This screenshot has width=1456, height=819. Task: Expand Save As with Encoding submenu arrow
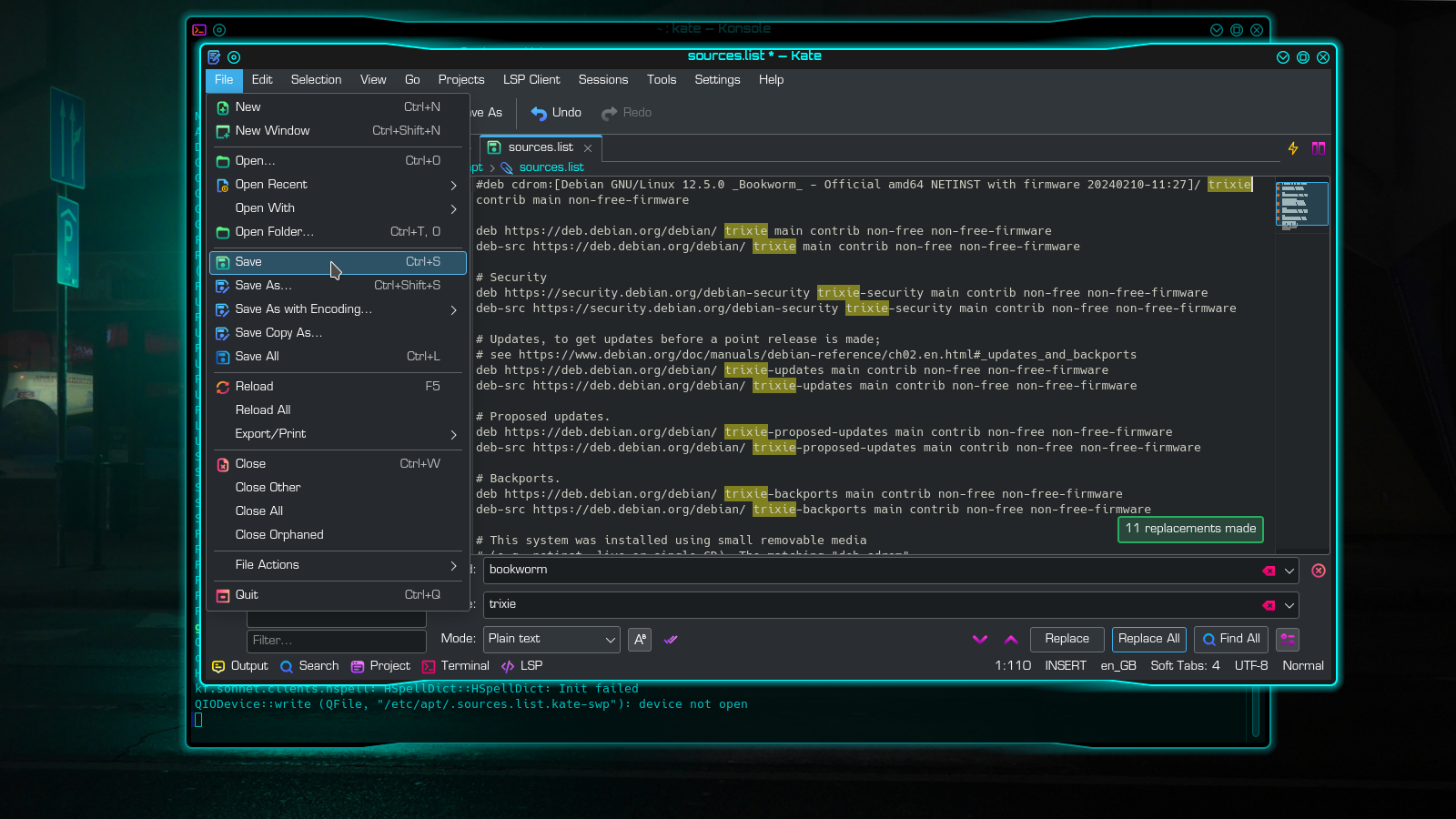pos(453,310)
